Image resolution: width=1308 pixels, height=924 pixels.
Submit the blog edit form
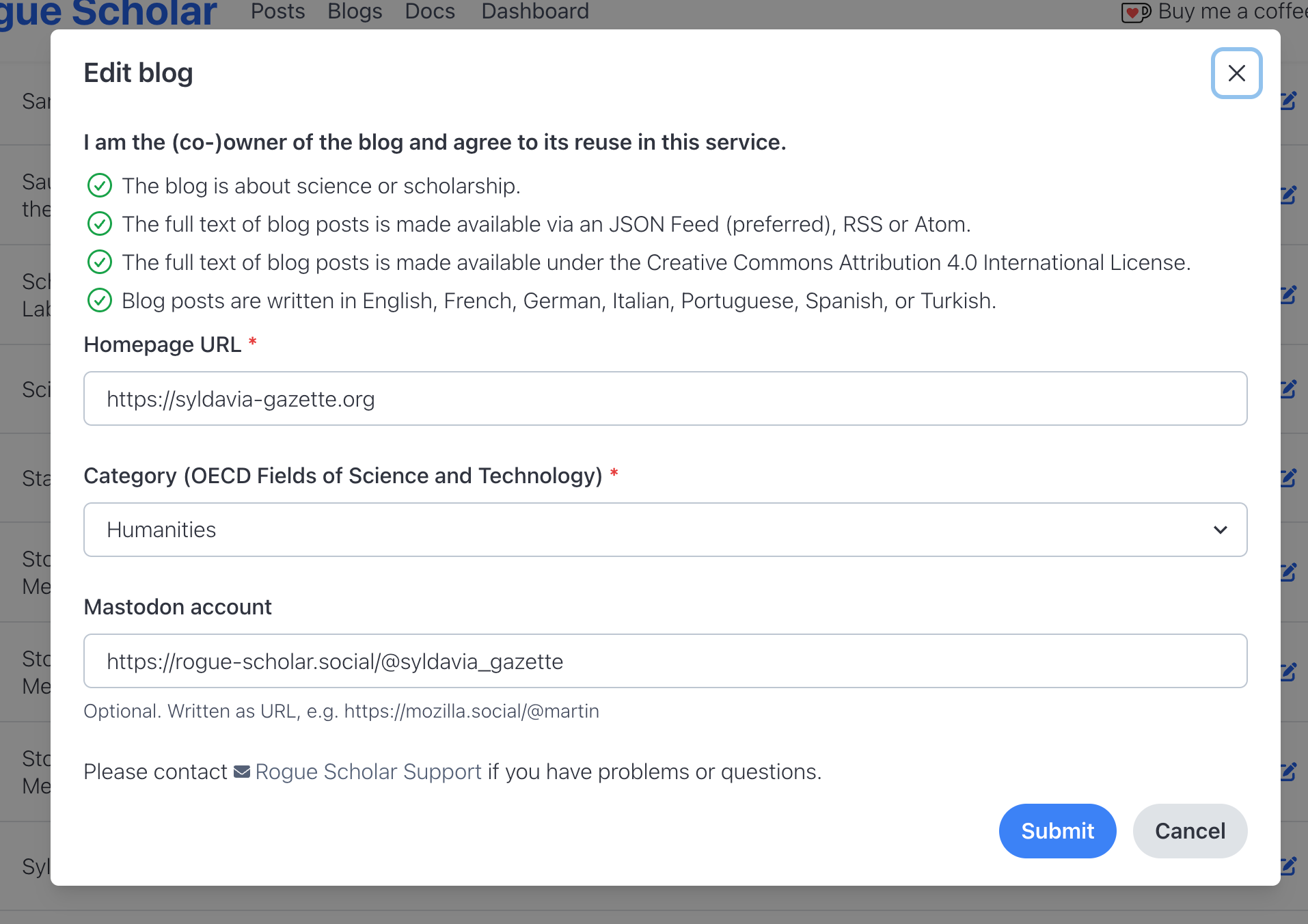(x=1057, y=830)
